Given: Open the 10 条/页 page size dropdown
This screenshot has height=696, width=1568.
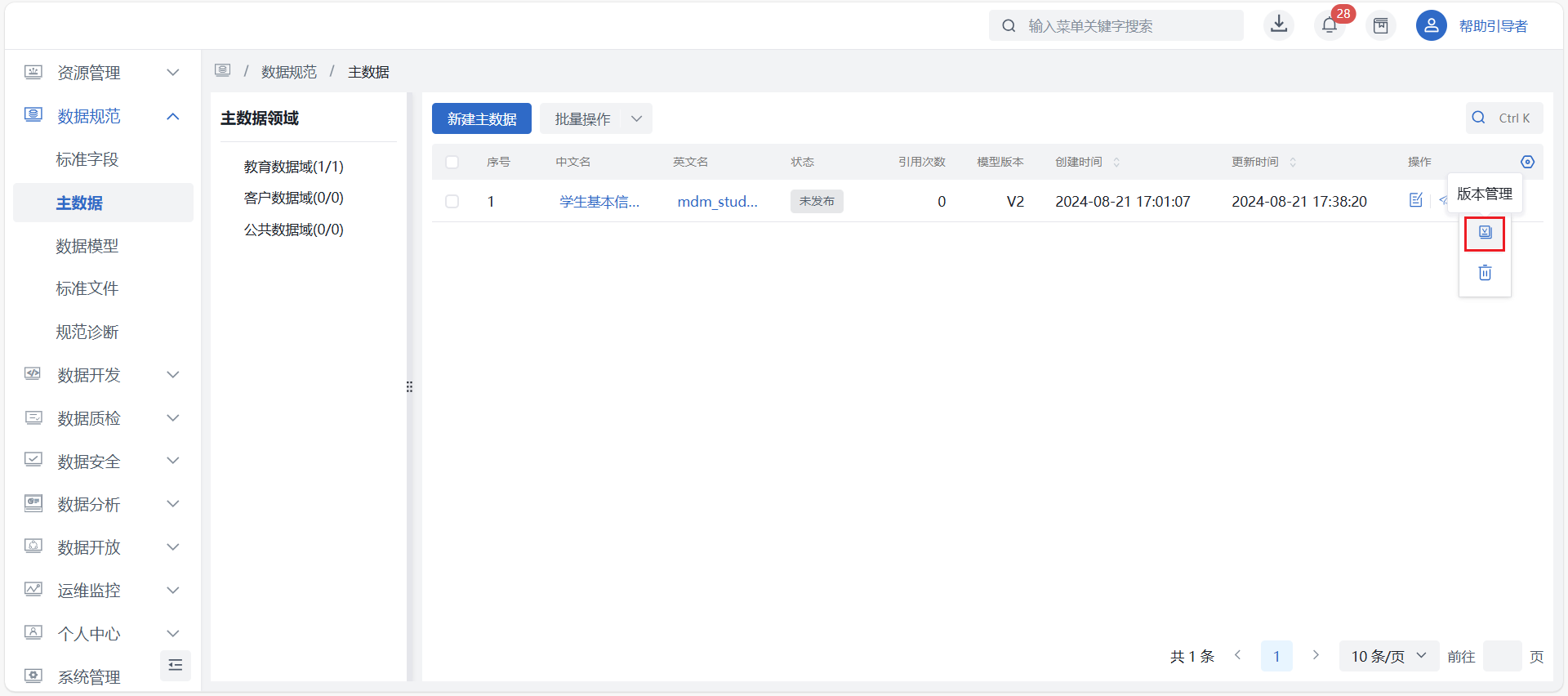Looking at the screenshot, I should tap(1388, 656).
